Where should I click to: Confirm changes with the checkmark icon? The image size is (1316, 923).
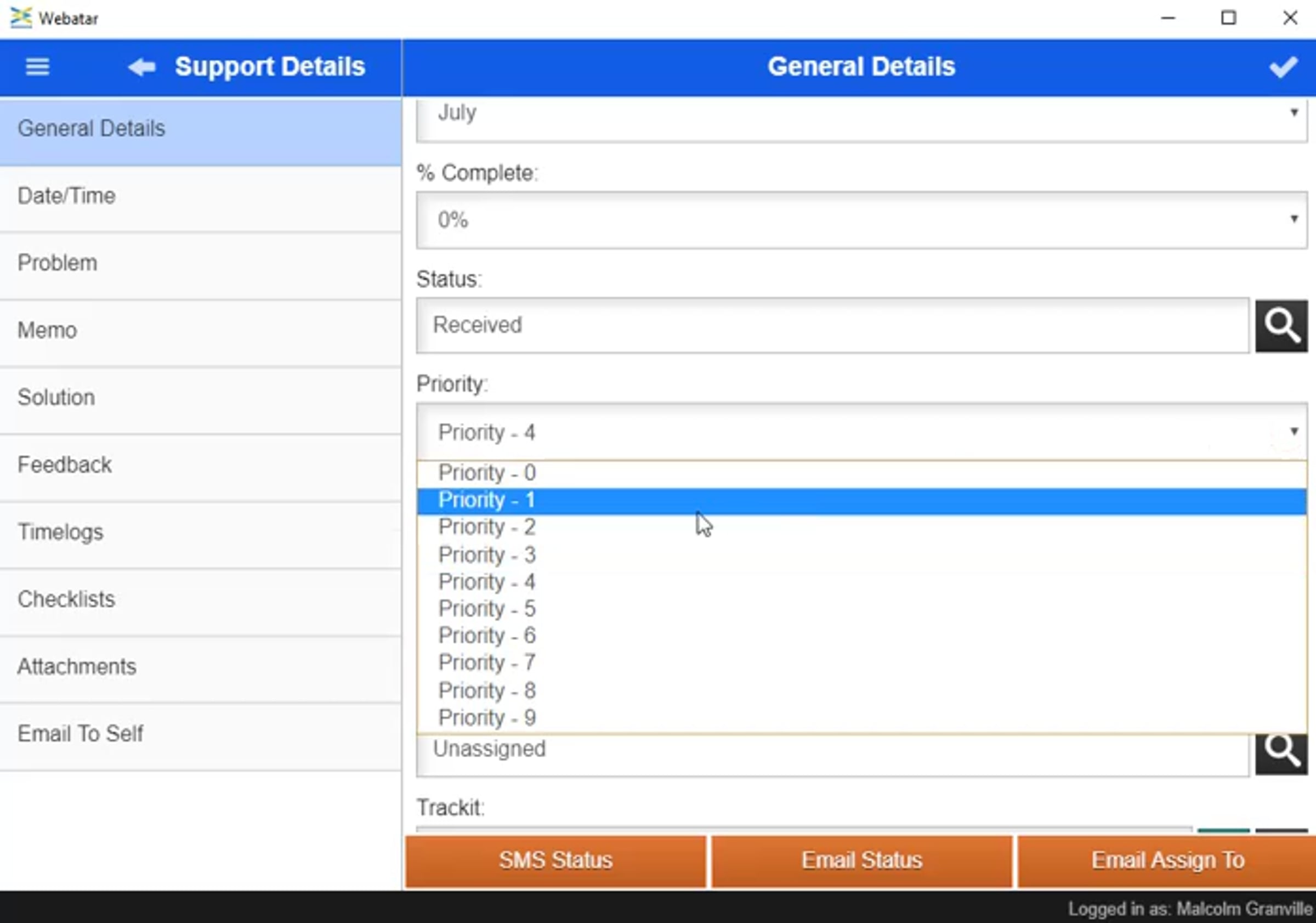pos(1283,67)
